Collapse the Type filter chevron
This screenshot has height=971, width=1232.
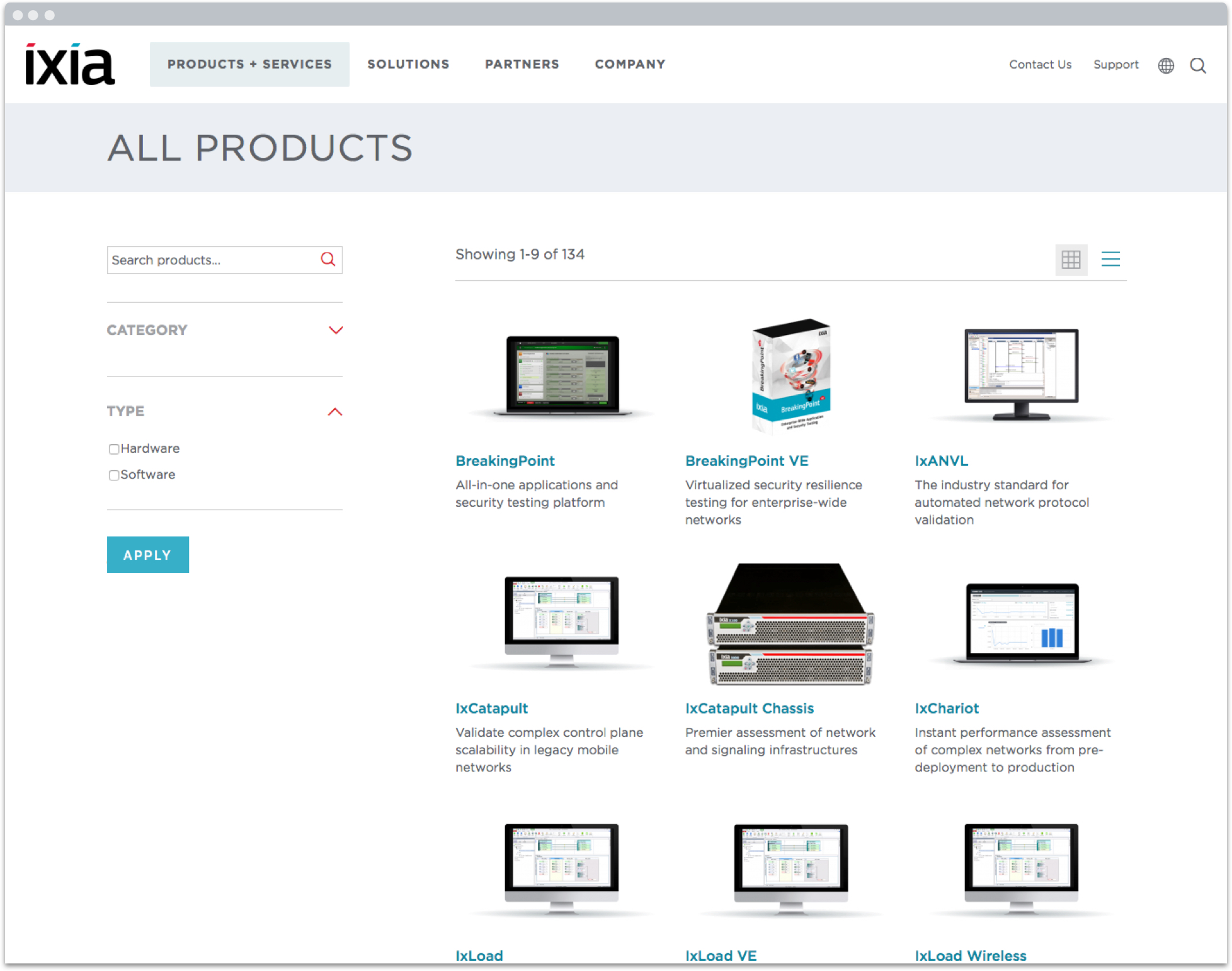(x=335, y=412)
